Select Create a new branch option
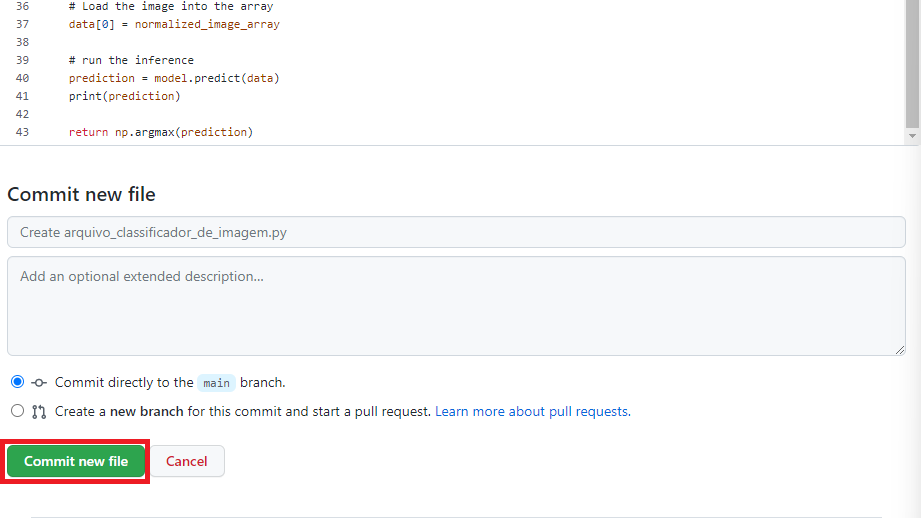The width and height of the screenshot is (921, 518). tap(18, 411)
